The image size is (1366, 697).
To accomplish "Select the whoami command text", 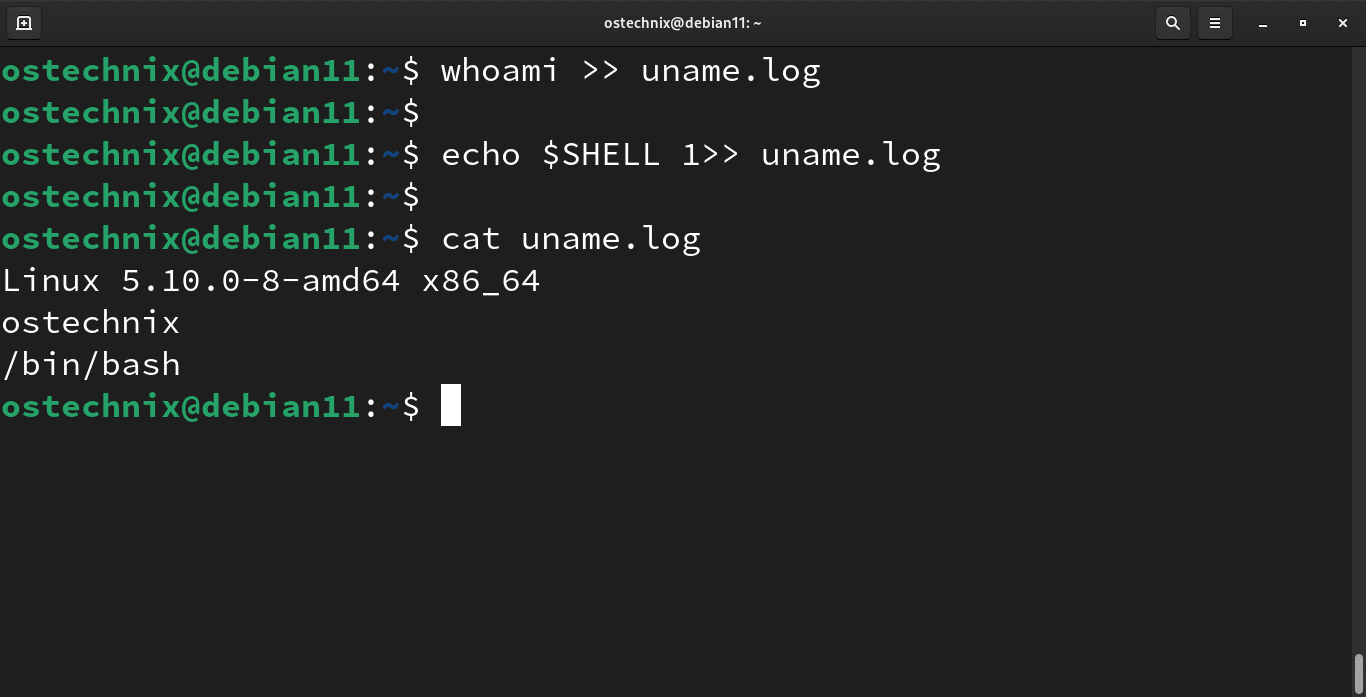I will tap(498, 70).
